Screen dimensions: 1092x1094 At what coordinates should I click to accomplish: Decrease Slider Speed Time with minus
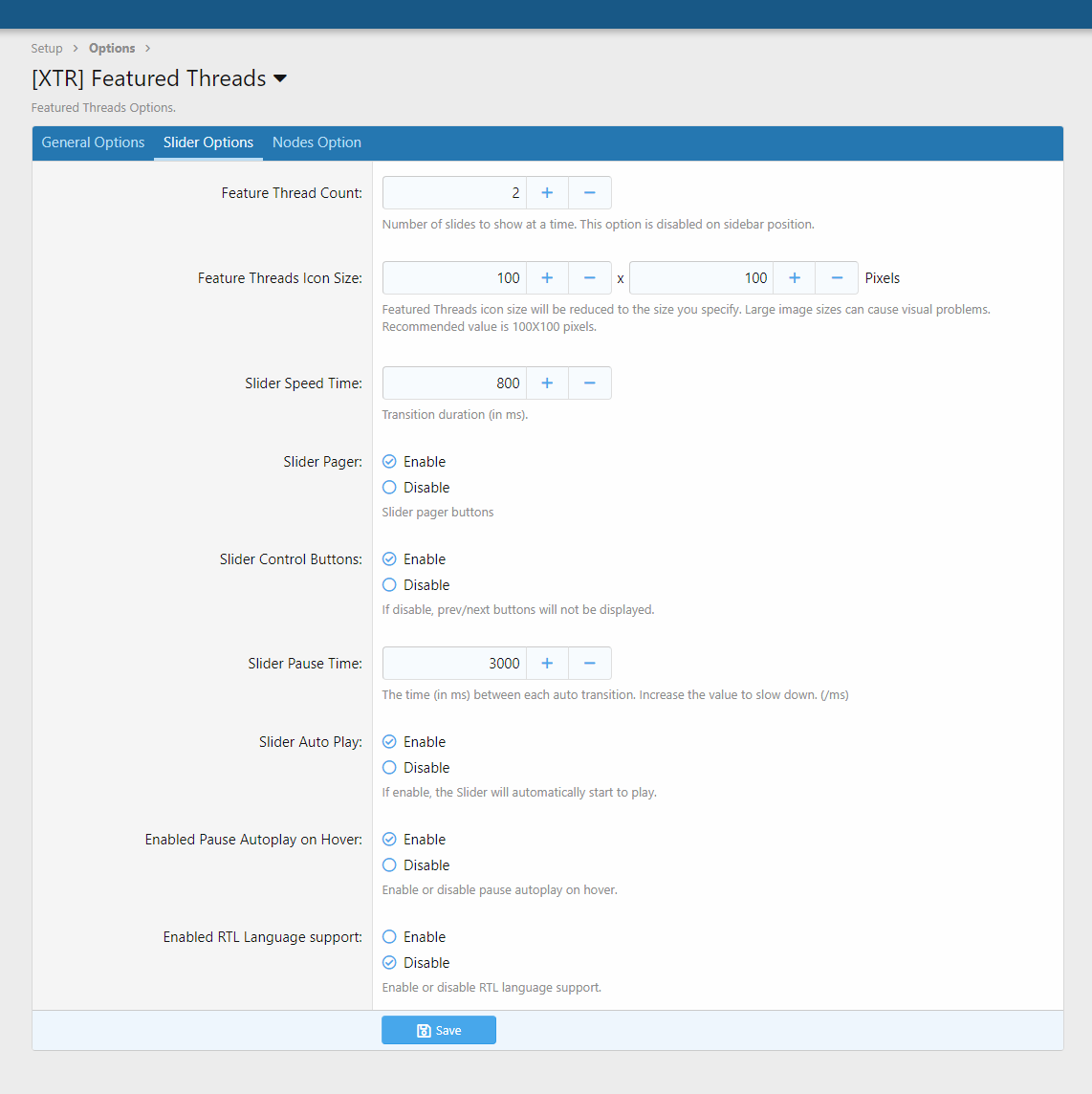[590, 383]
